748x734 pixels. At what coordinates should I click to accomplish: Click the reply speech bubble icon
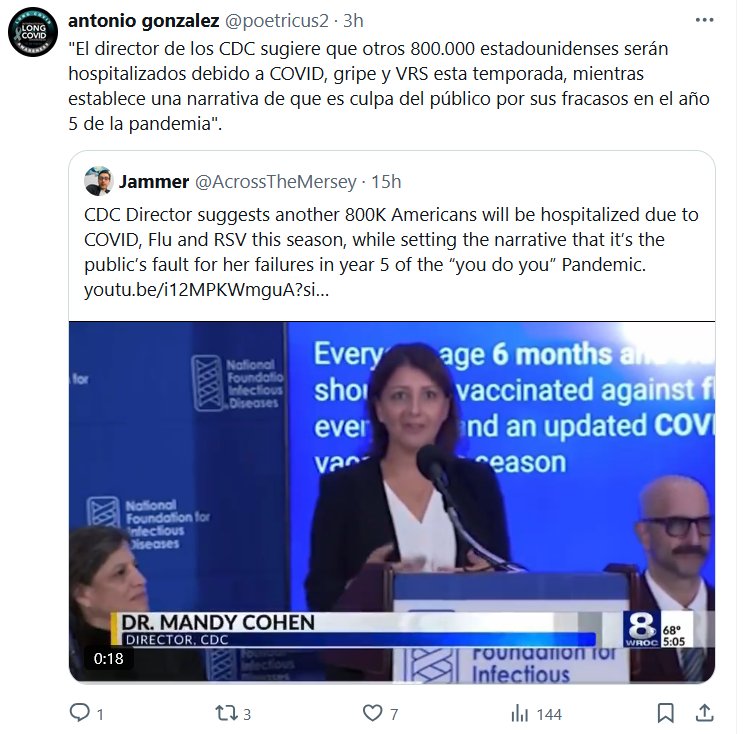[79, 713]
